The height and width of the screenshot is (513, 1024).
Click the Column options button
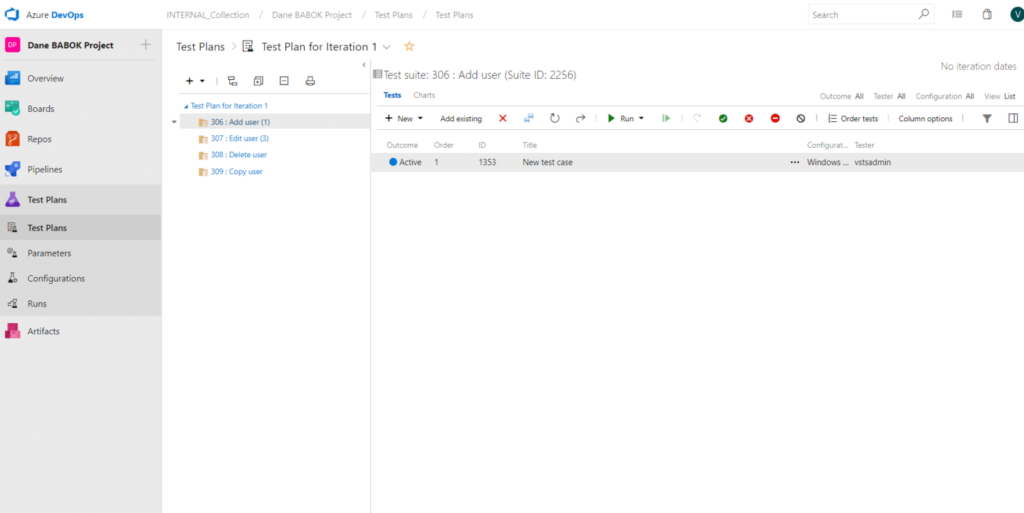click(925, 118)
